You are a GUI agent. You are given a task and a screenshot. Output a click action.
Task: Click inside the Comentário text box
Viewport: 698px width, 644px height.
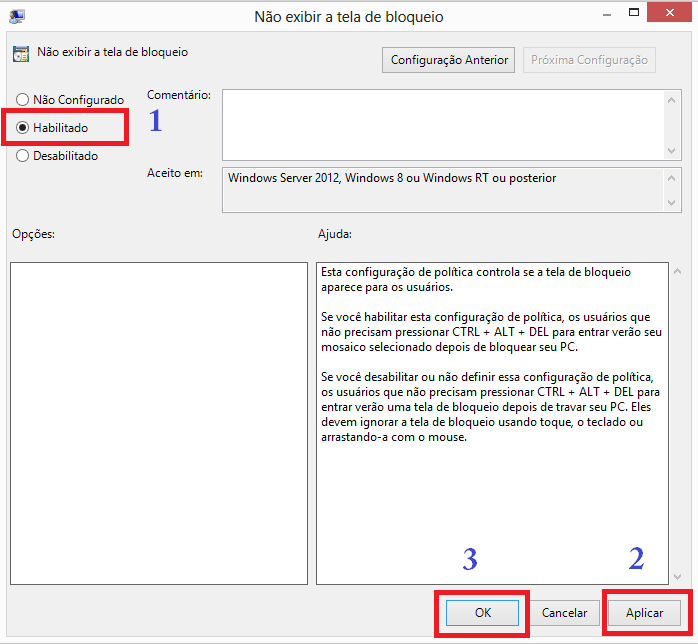point(442,123)
